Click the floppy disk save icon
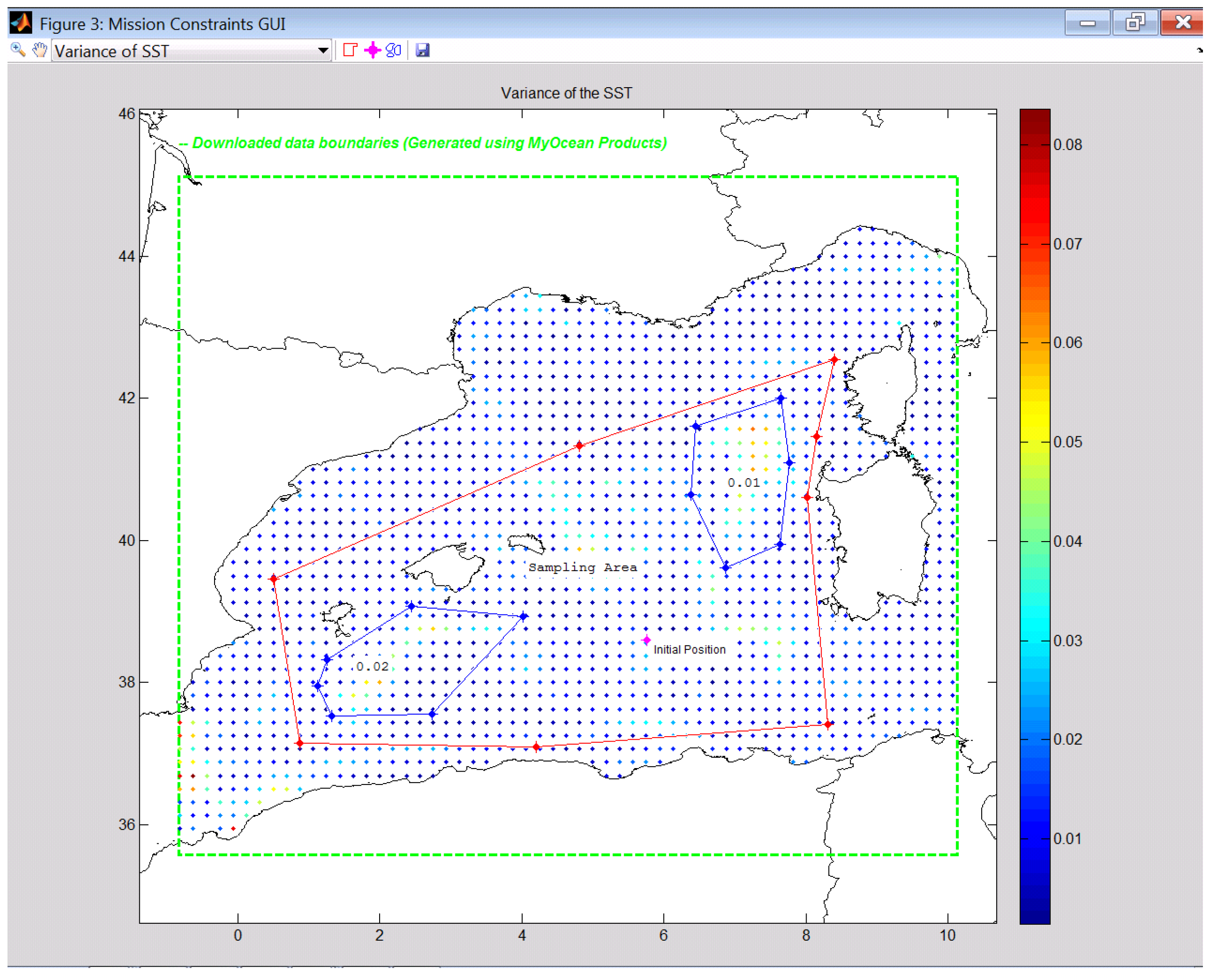Image resolution: width=1214 pixels, height=980 pixels. [x=423, y=50]
